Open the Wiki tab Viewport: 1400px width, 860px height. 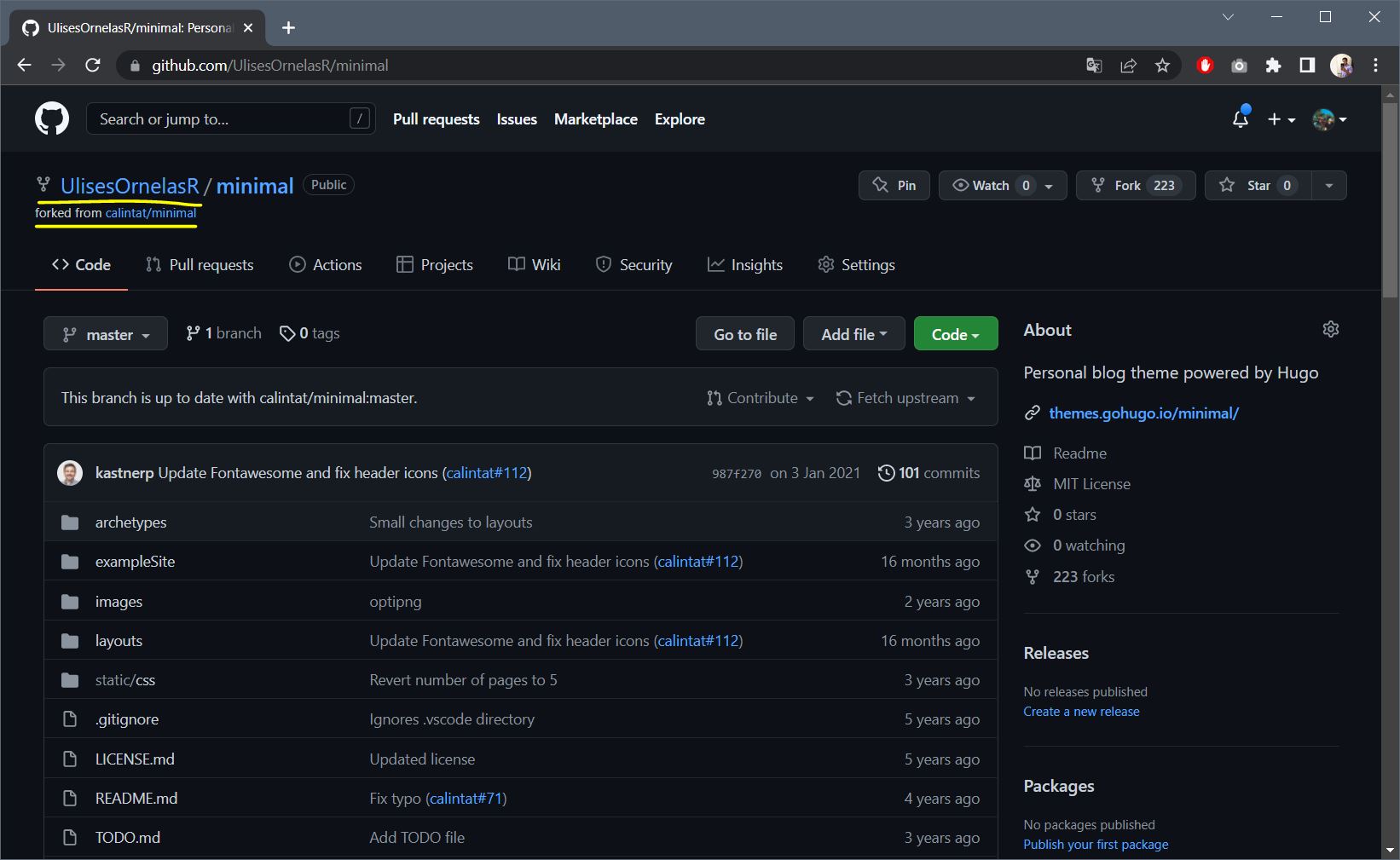535,265
